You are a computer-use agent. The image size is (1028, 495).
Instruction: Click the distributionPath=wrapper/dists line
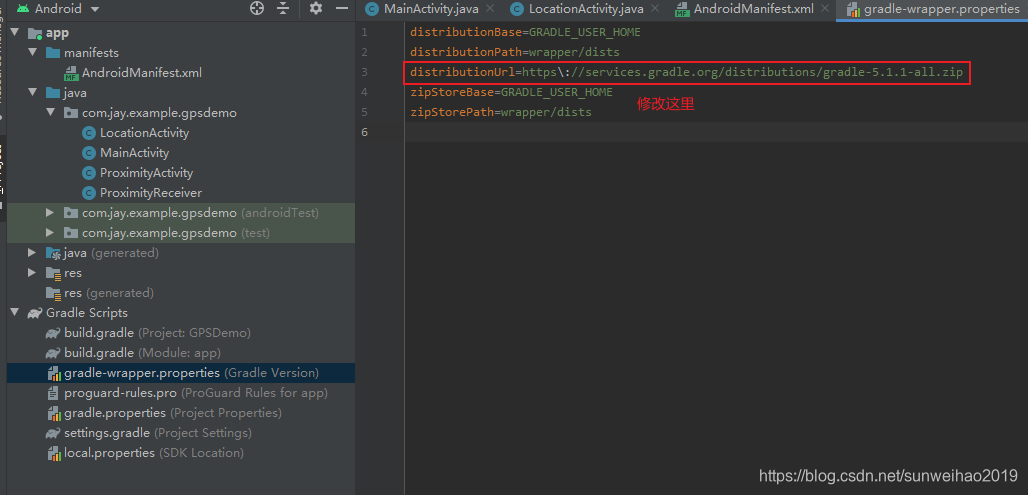(x=515, y=52)
